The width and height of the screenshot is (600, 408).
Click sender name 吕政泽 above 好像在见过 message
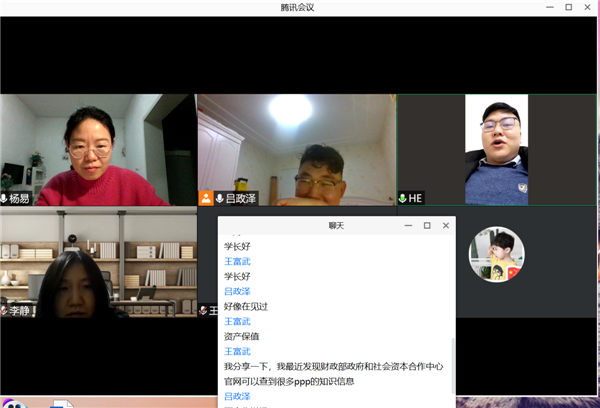236,291
